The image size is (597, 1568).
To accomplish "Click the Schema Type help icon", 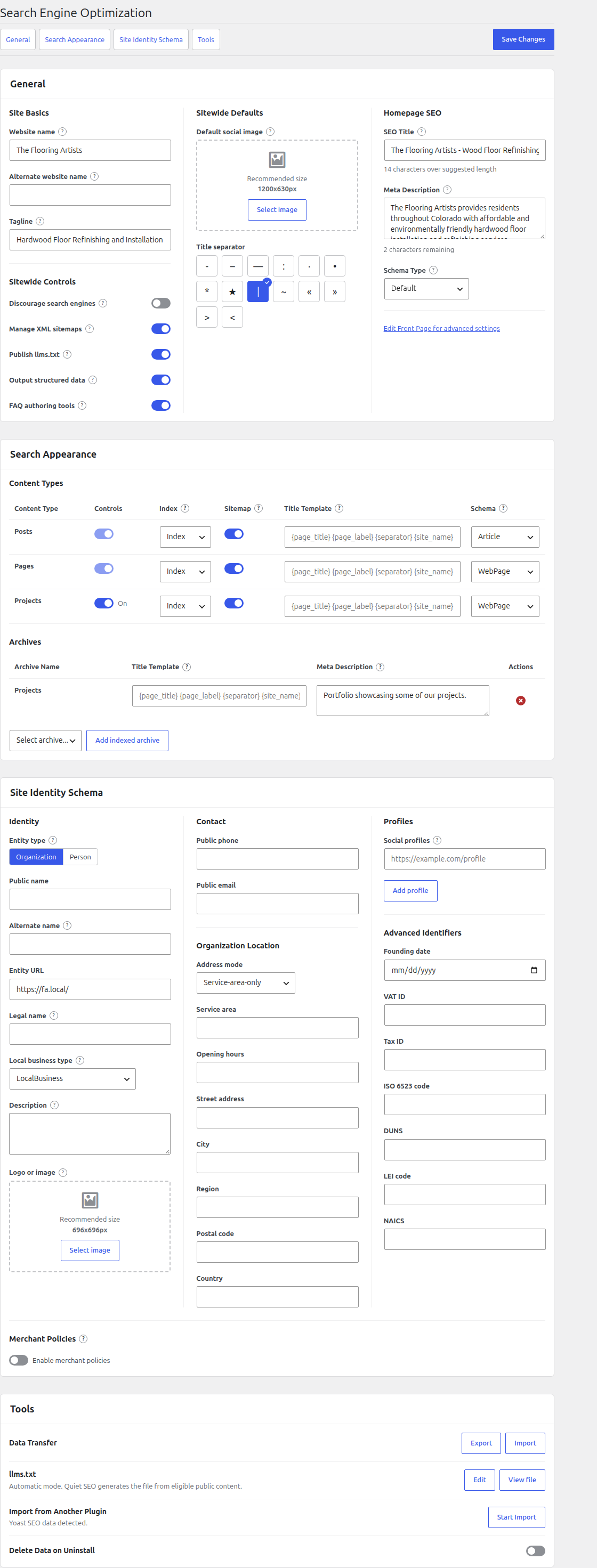I will tap(433, 270).
